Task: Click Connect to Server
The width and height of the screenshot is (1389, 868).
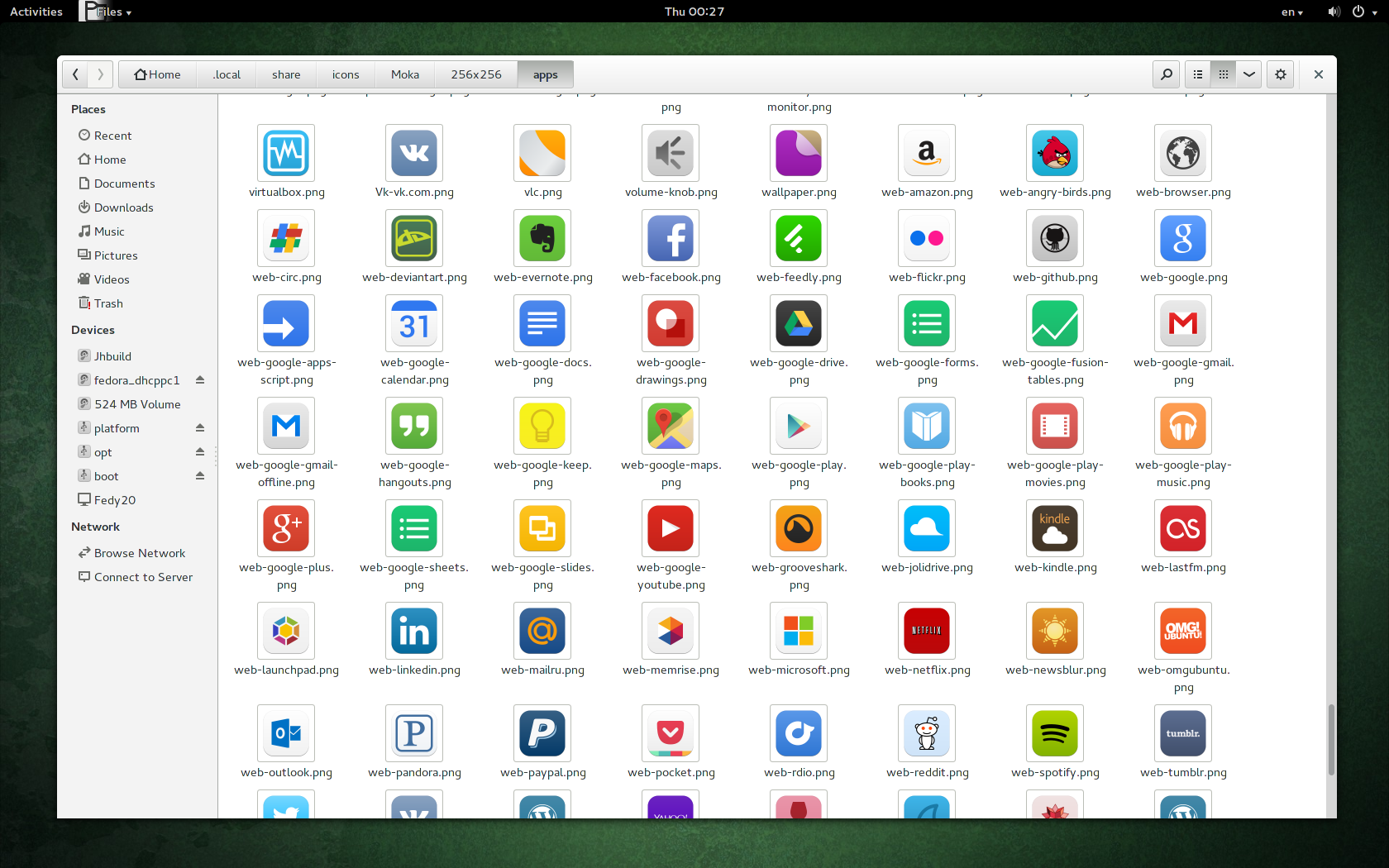Action: click(x=142, y=576)
